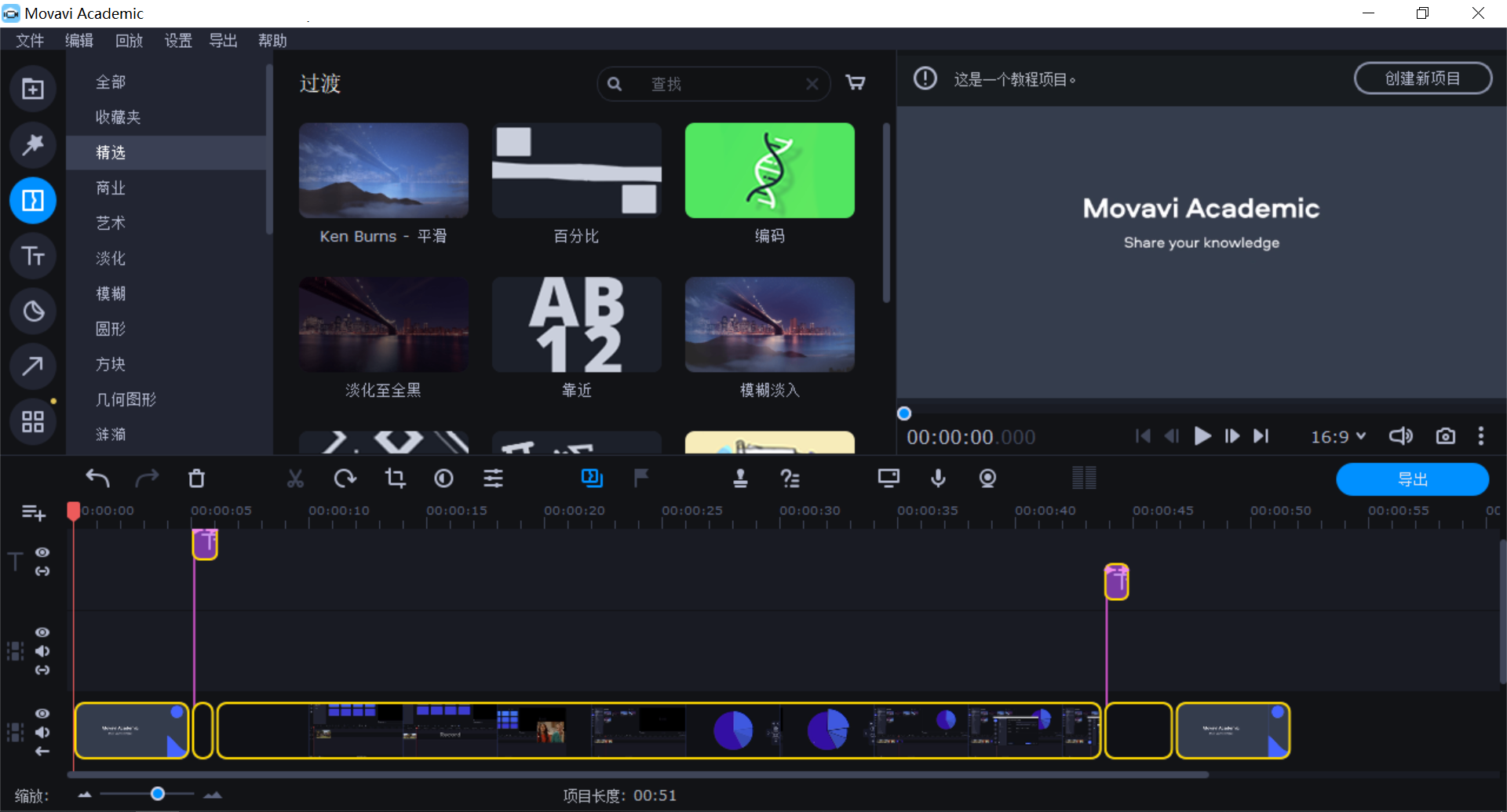Open the filters magic wand panel
The width and height of the screenshot is (1507, 812).
point(33,144)
